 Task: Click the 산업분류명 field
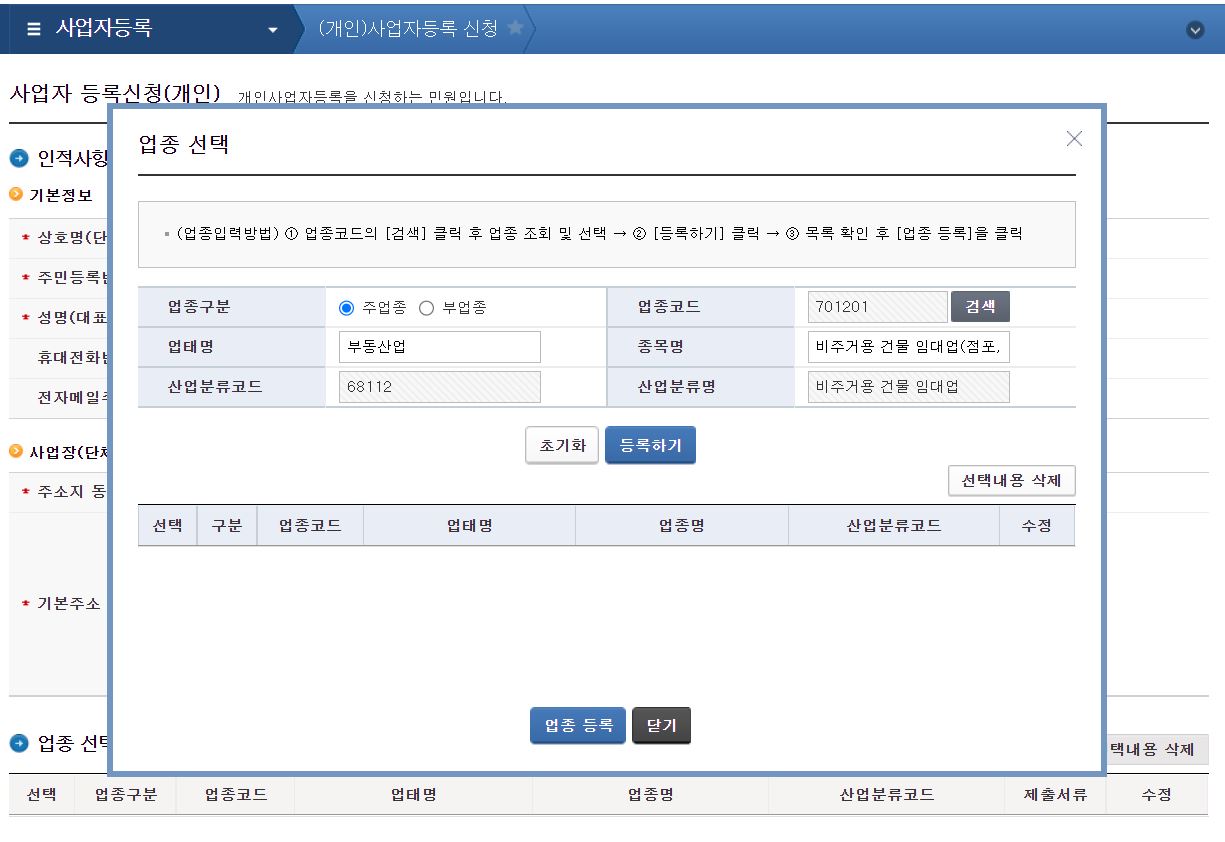pos(909,387)
